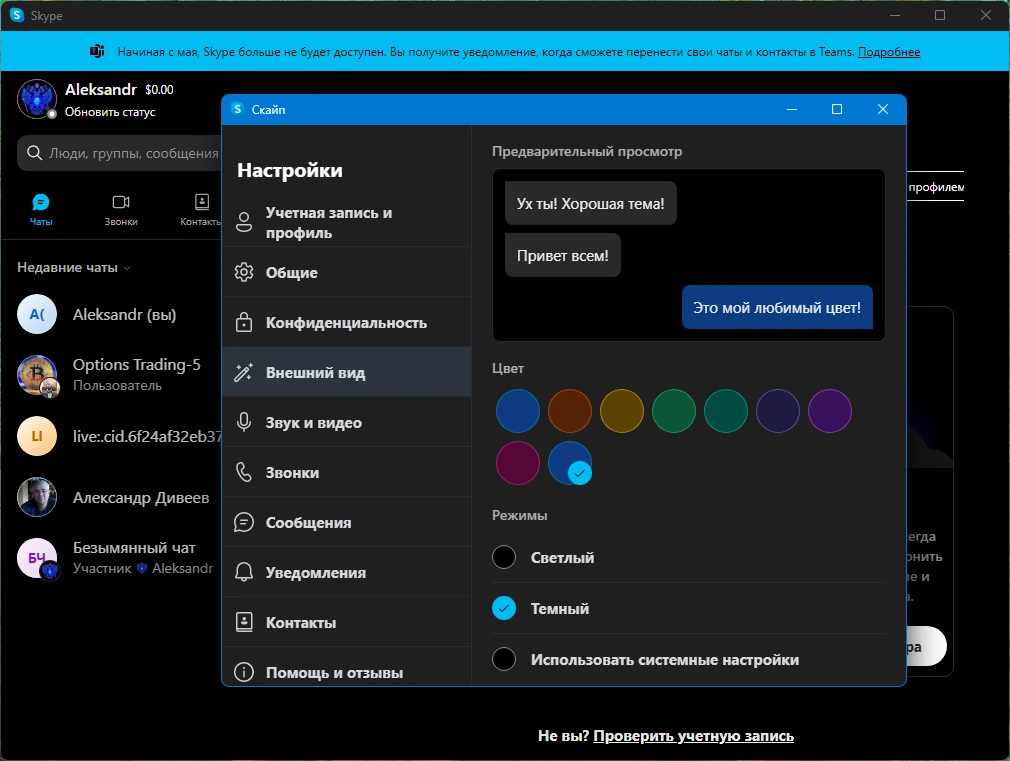The width and height of the screenshot is (1010, 761).
Task: Click the Calls phone icon in settings
Action: pyautogui.click(x=243, y=472)
